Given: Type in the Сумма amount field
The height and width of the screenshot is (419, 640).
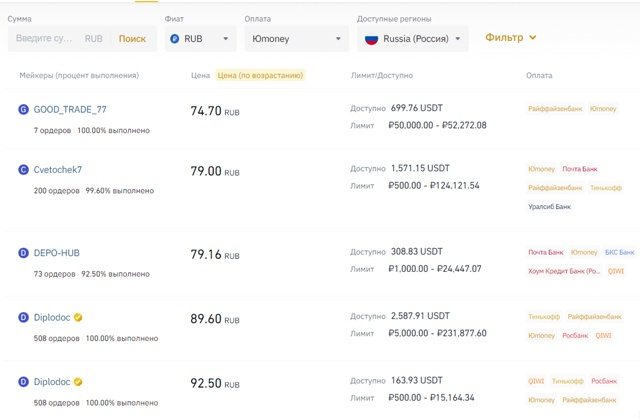Looking at the screenshot, I should [45, 39].
